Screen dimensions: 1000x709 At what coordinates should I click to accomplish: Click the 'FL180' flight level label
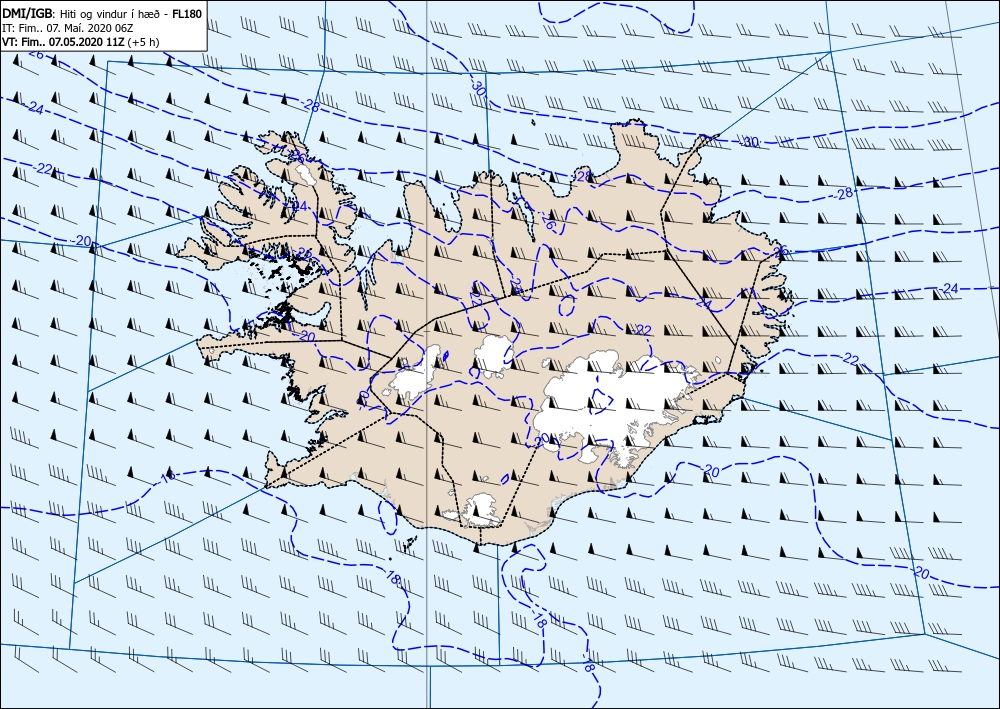tap(187, 14)
